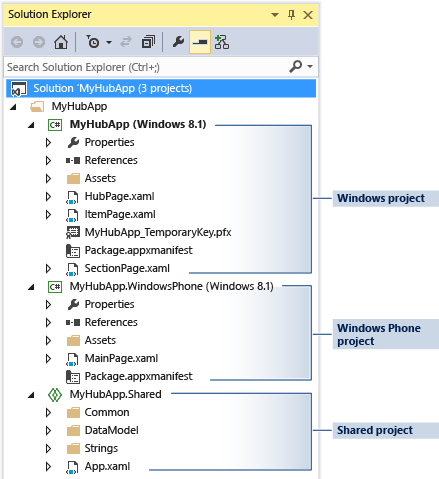The image size is (439, 479).
Task: Open the Pending Changes Filter clock icon
Action: 93,42
